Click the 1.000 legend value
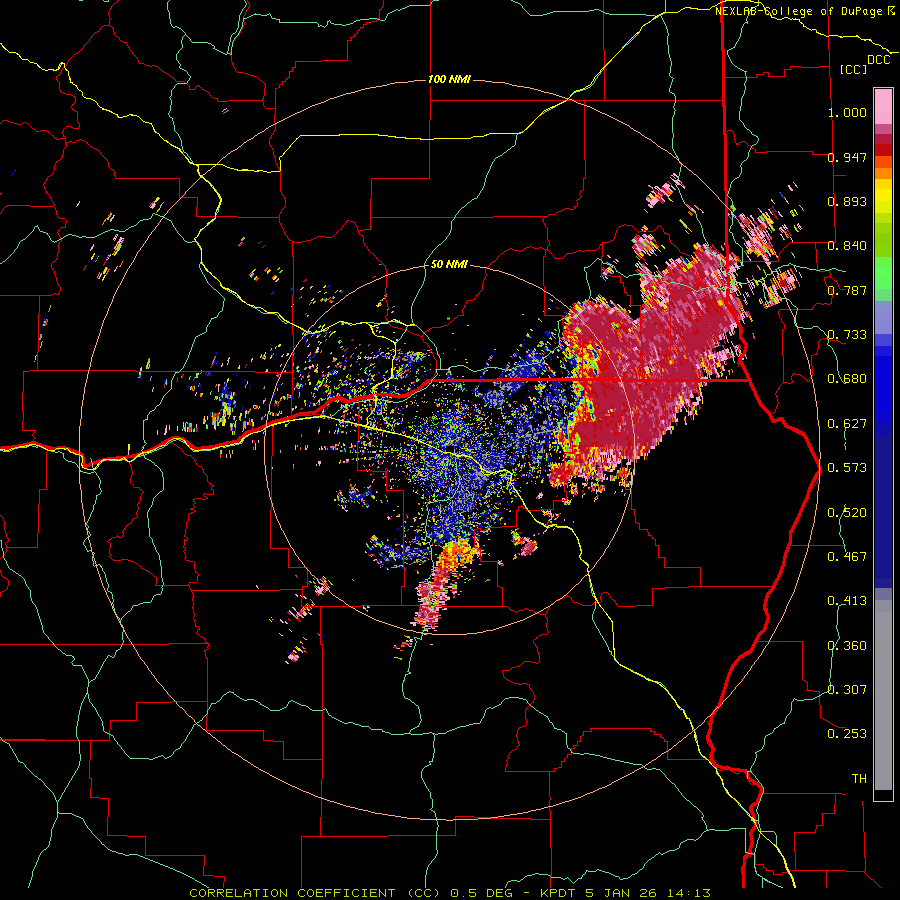 tap(847, 112)
